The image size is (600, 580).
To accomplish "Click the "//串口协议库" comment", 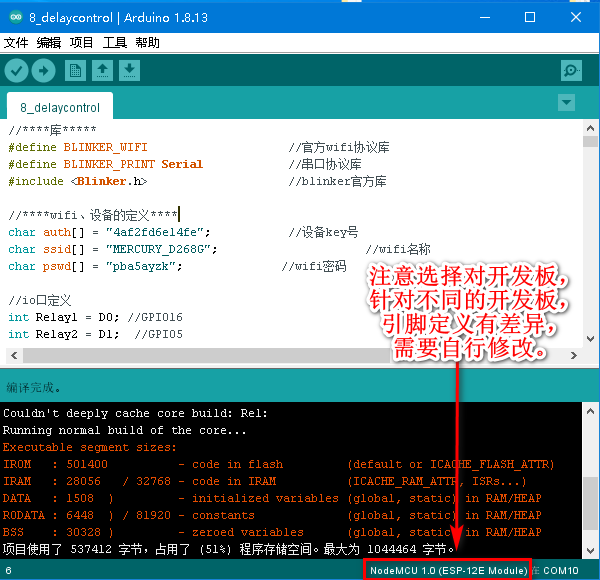I will (325, 164).
